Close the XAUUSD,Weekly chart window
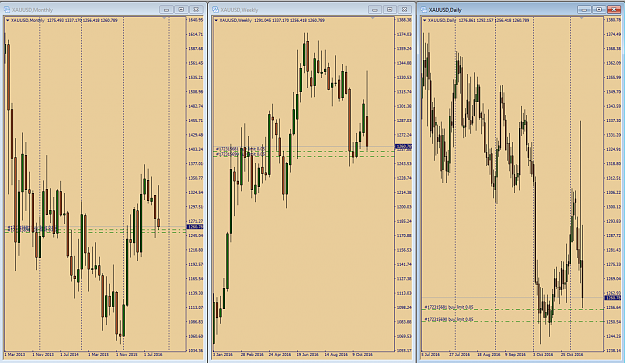 click(x=405, y=10)
